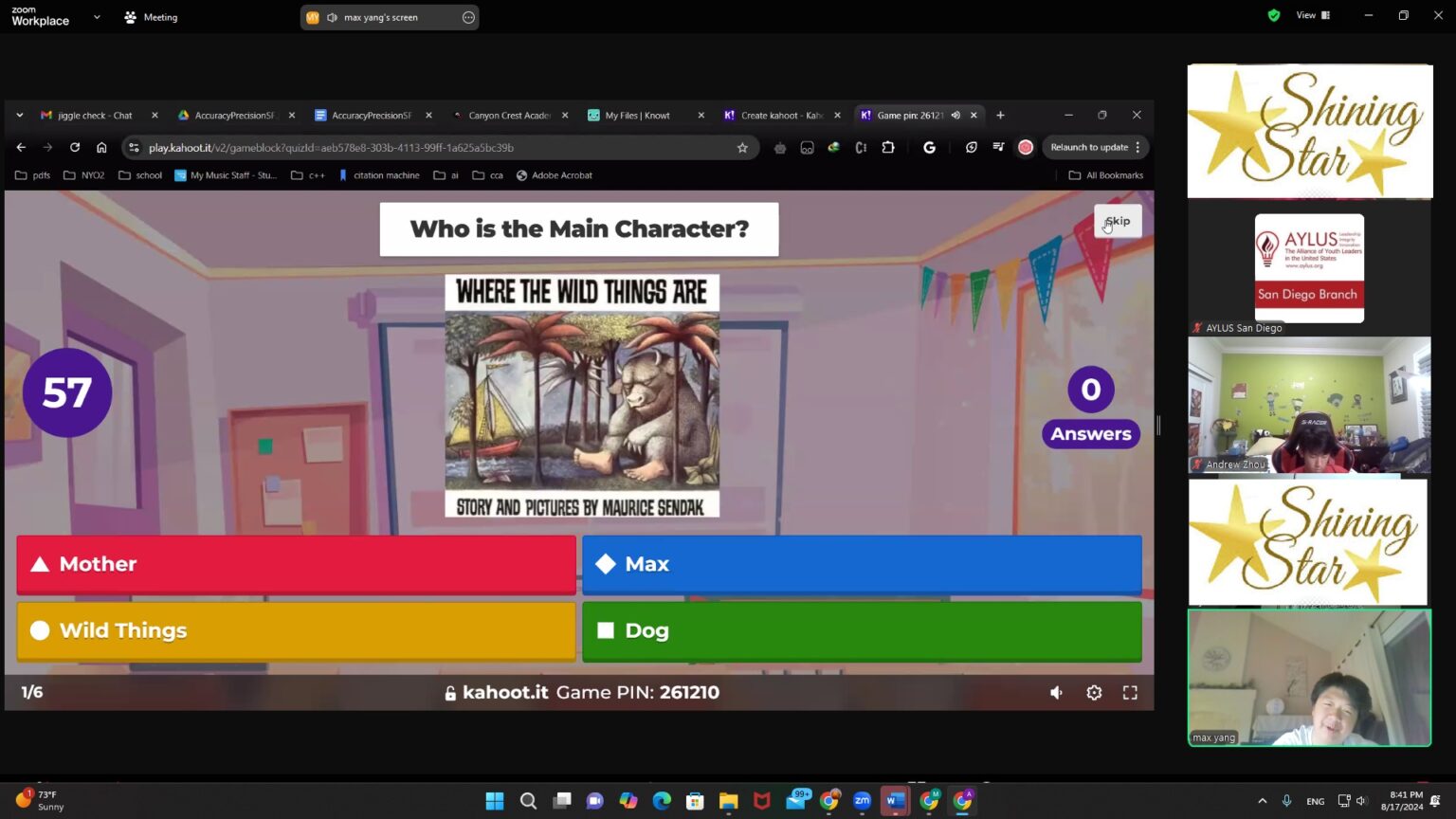This screenshot has height=819, width=1456.
Task: Expand the tab search dropdown in Chrome
Action: [20, 116]
